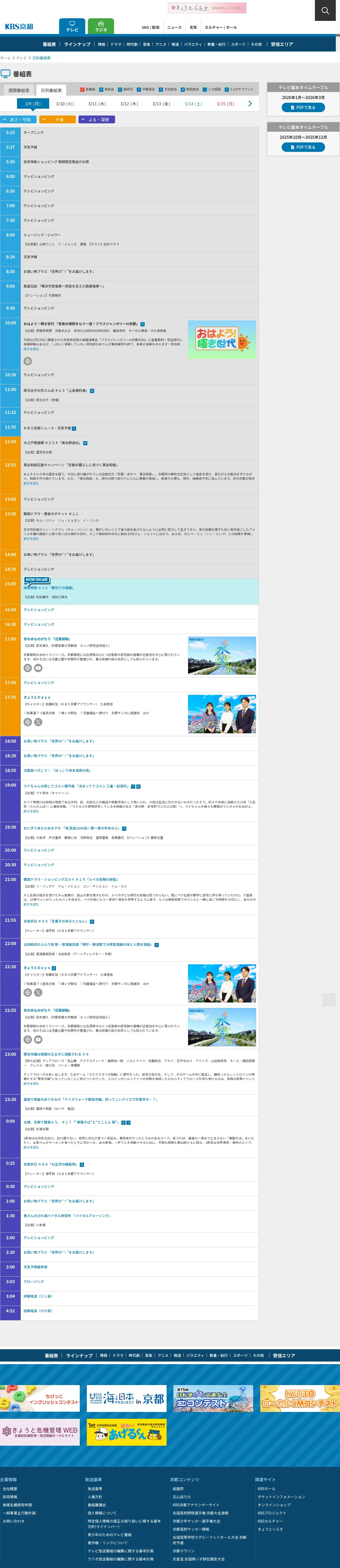Open ラインナップ in top navigation bar
Viewport: 340px width, 1568px height.
click(77, 44)
